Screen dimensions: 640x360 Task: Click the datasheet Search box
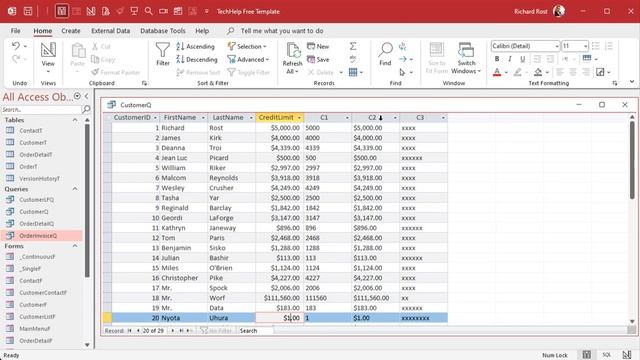[255, 331]
